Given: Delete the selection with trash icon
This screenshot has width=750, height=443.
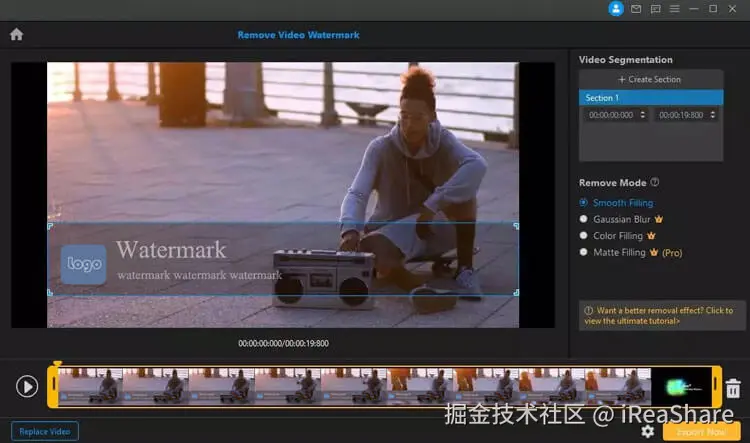Looking at the screenshot, I should 733,388.
